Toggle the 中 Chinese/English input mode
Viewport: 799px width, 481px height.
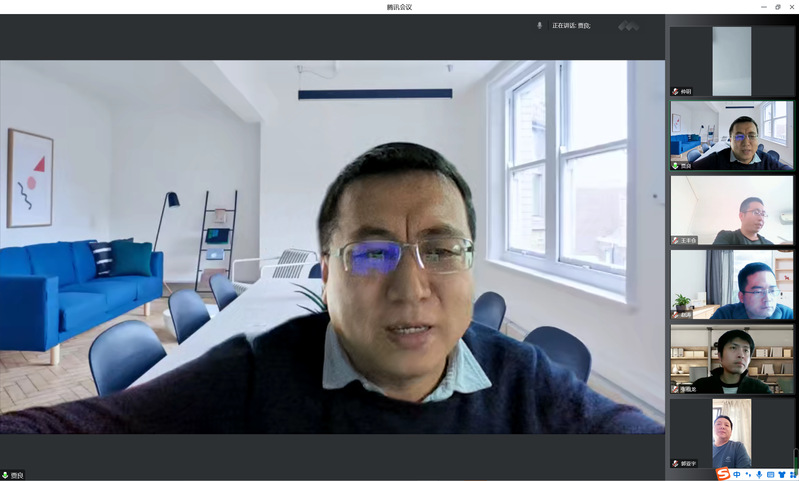[737, 473]
